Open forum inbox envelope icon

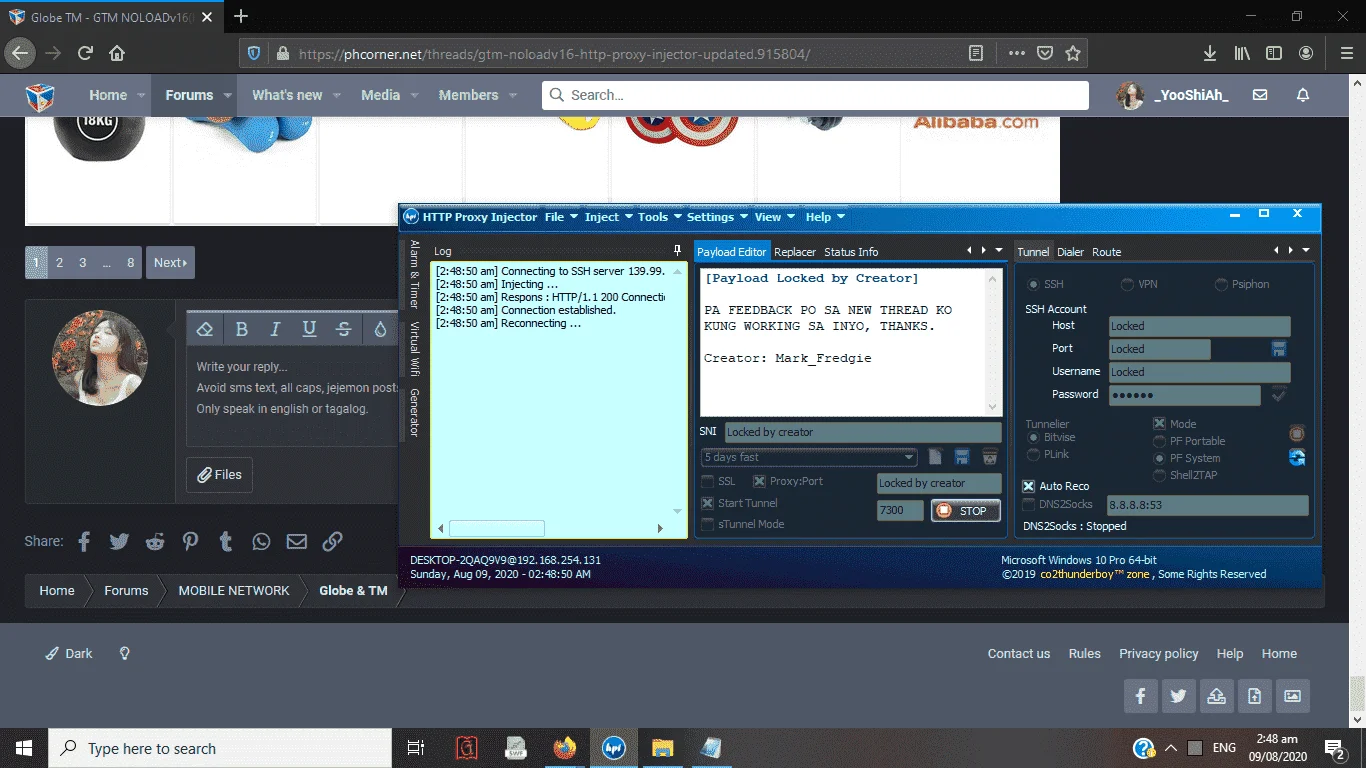click(x=1260, y=95)
